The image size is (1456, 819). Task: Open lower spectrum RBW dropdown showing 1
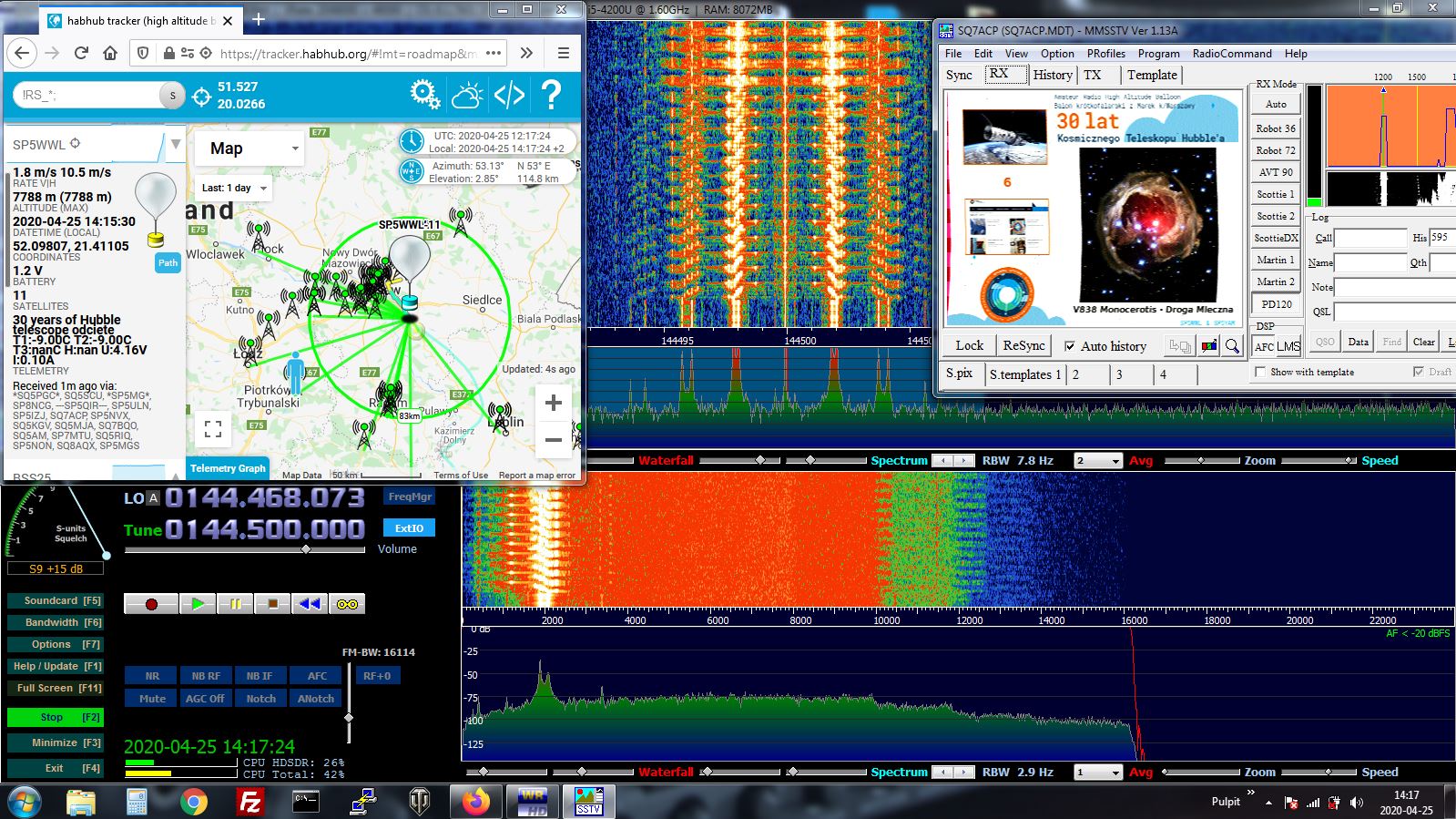(1098, 773)
